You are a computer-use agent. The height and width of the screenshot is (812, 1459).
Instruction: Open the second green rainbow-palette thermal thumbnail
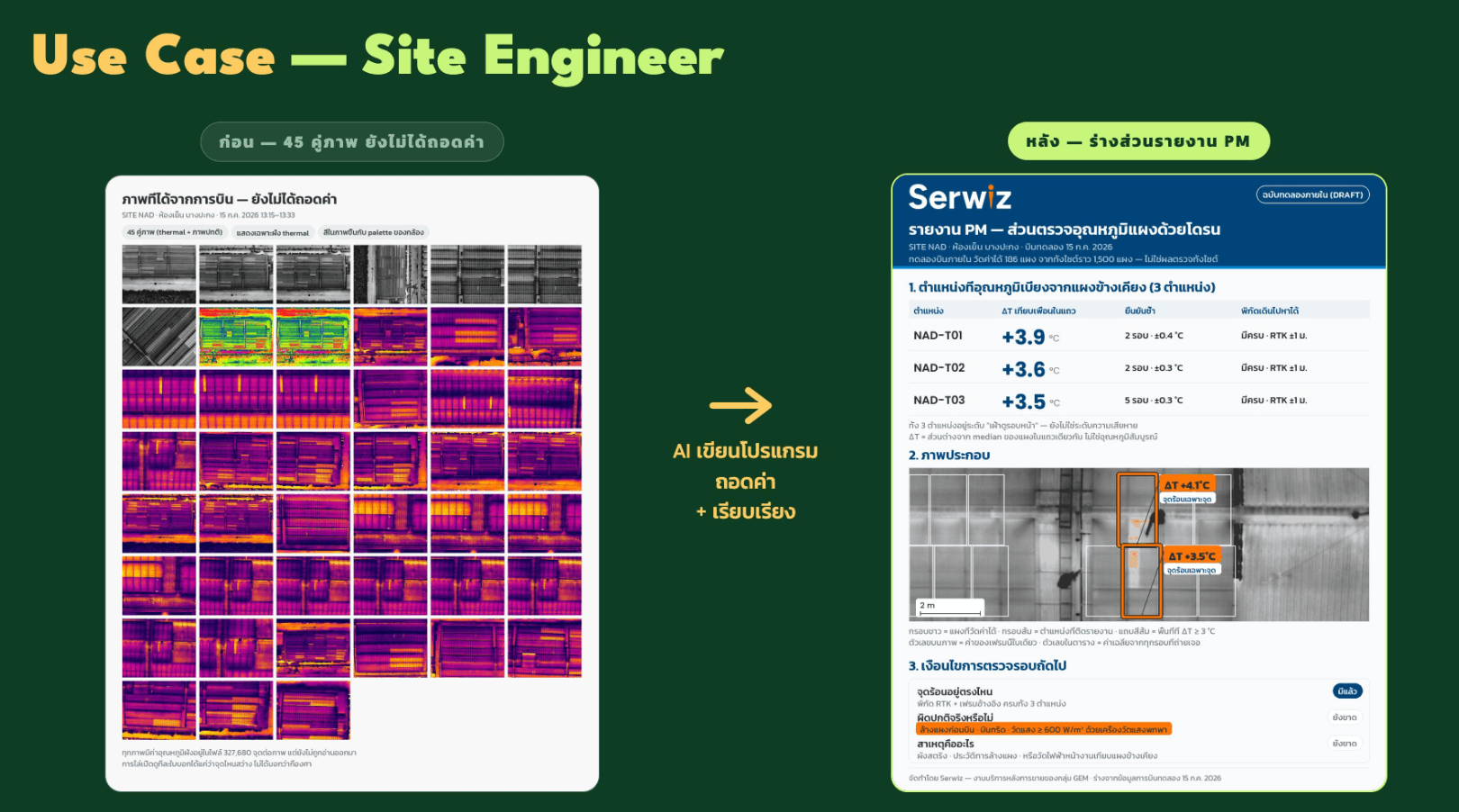pyautogui.click(x=313, y=336)
